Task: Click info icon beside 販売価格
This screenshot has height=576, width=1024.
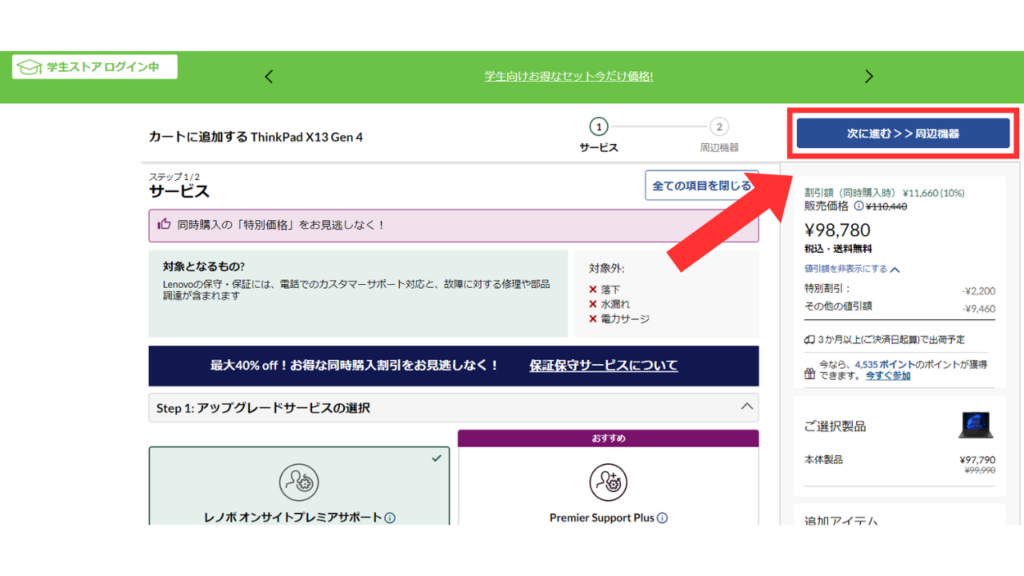Action: click(859, 206)
